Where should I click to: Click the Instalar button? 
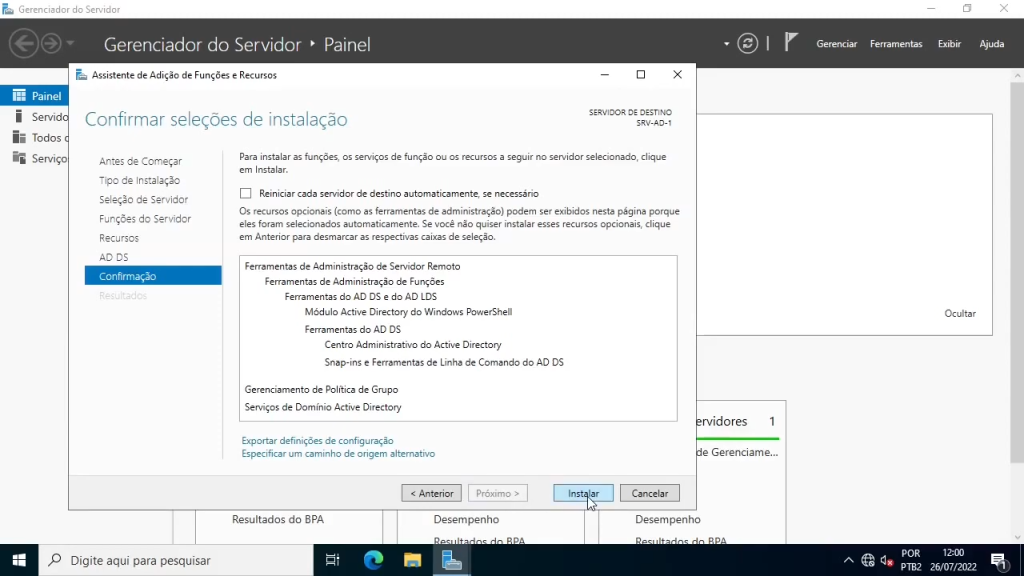583,494
